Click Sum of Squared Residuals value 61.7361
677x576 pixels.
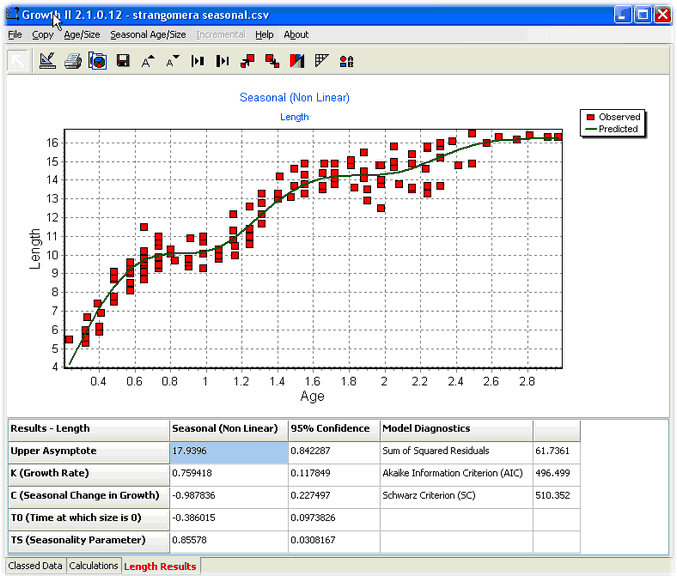point(557,451)
